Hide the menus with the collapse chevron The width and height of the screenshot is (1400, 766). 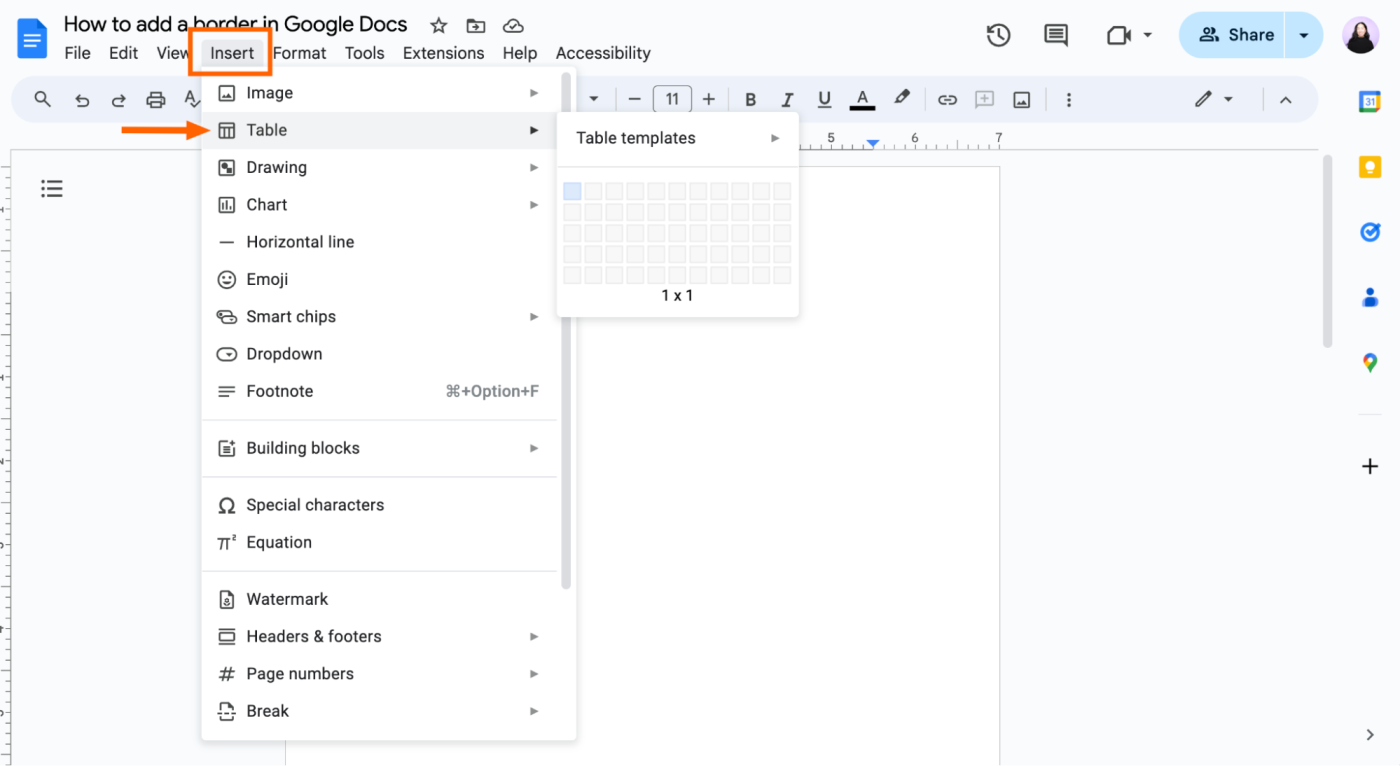1286,100
